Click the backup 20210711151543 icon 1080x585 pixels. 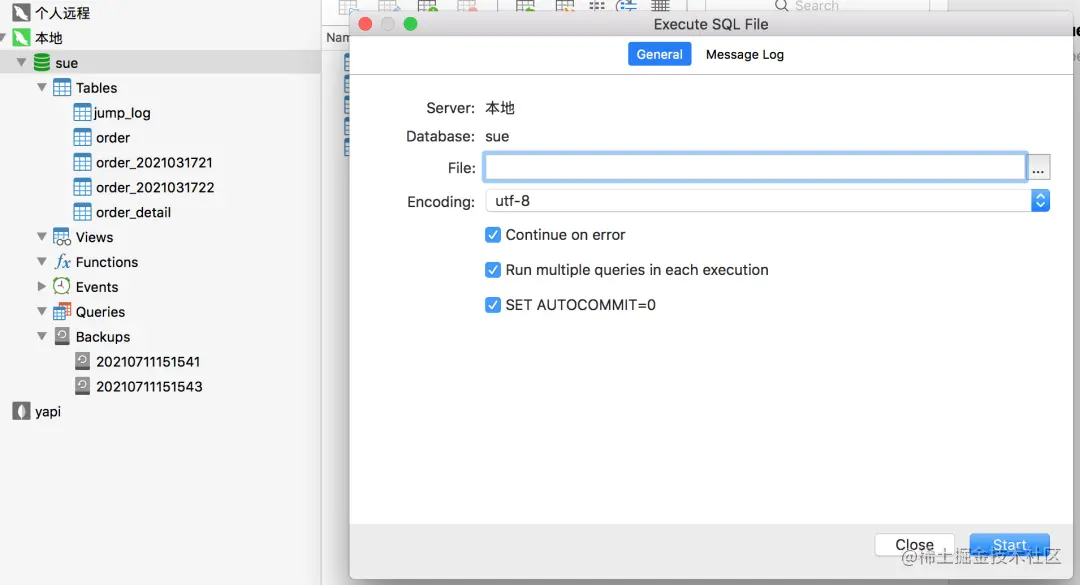click(x=82, y=386)
